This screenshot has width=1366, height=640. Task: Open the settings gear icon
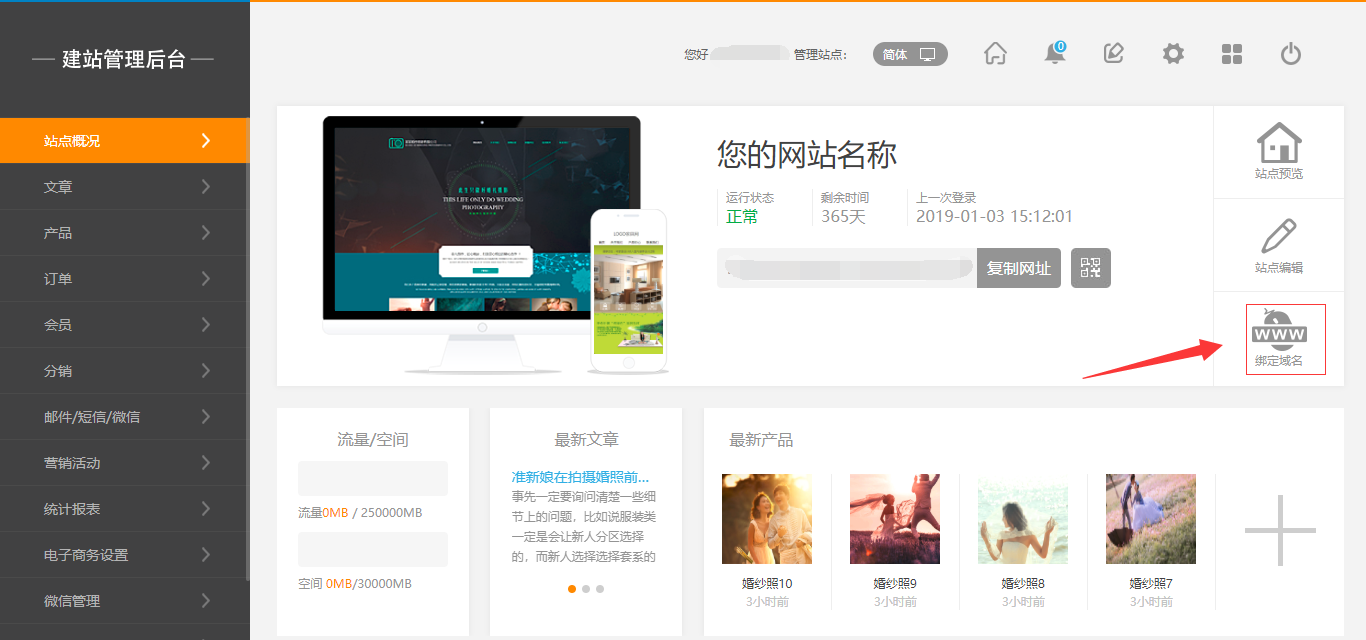click(x=1173, y=54)
